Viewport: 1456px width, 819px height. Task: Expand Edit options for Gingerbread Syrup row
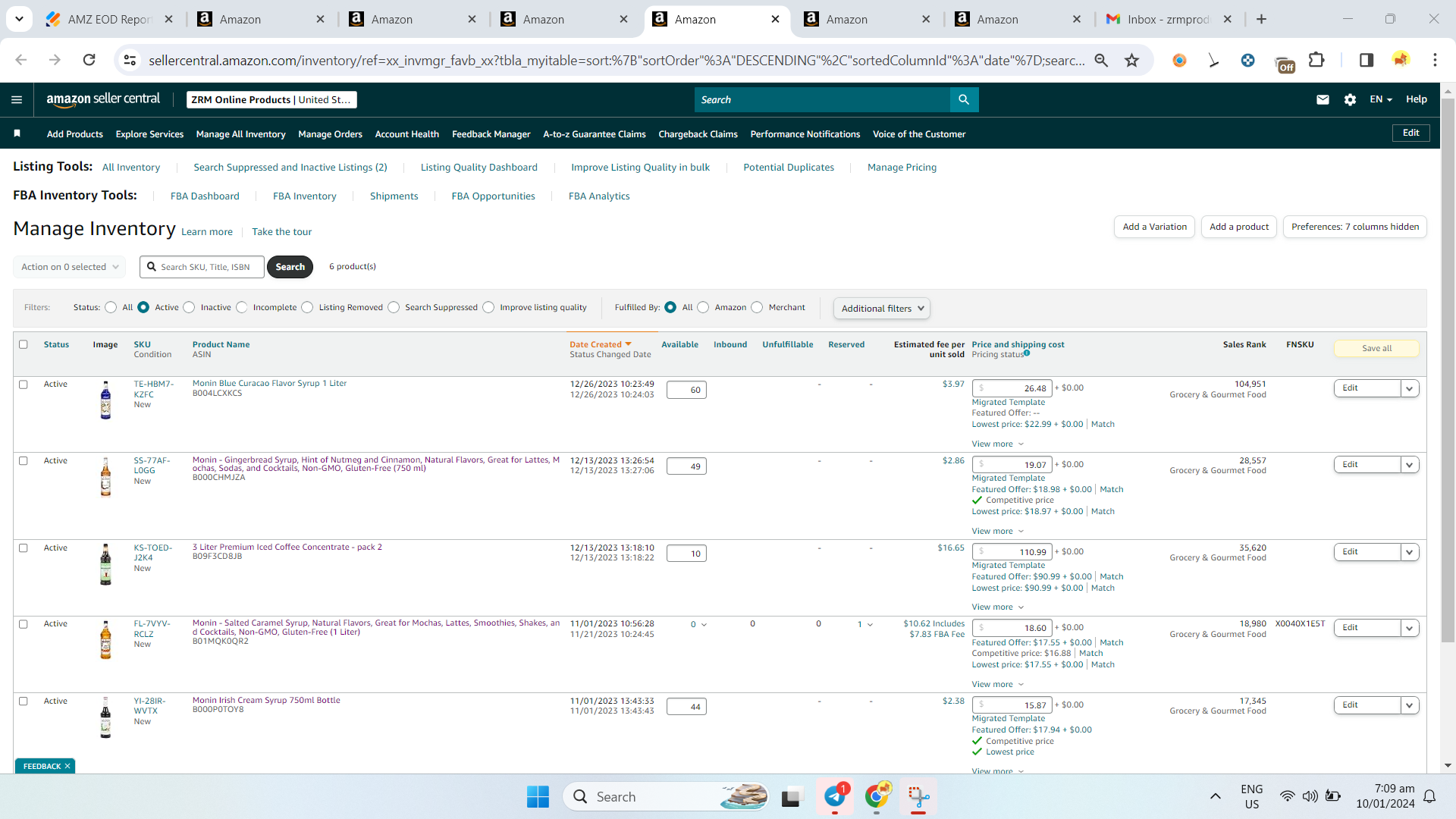[1410, 465]
